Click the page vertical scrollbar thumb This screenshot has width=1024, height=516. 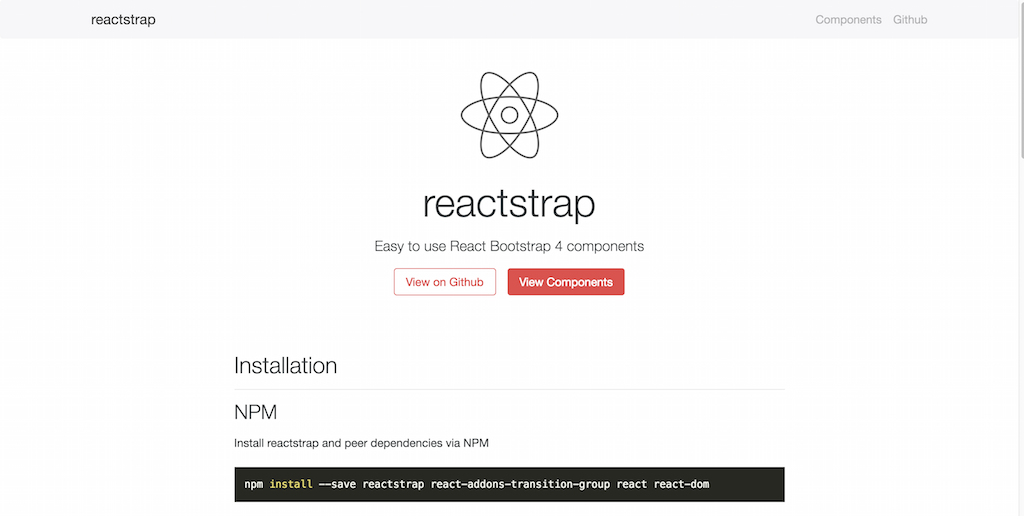coord(1021,78)
